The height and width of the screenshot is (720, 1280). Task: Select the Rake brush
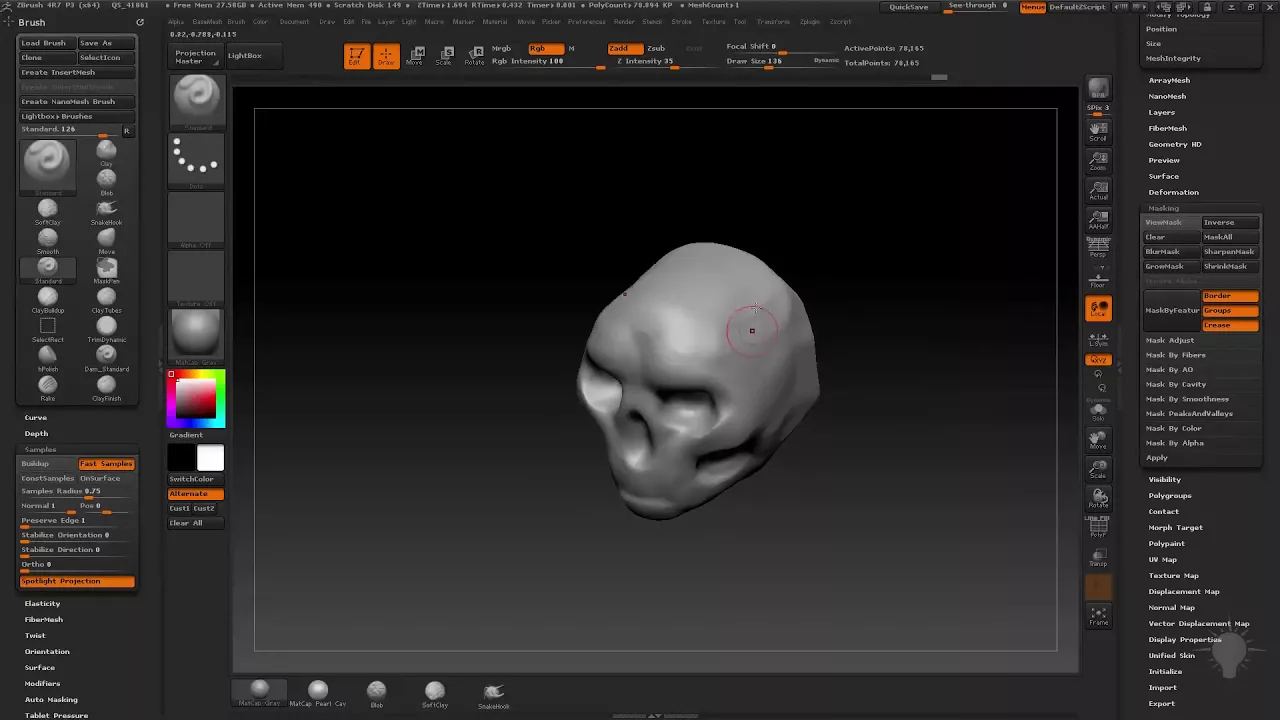(47, 388)
